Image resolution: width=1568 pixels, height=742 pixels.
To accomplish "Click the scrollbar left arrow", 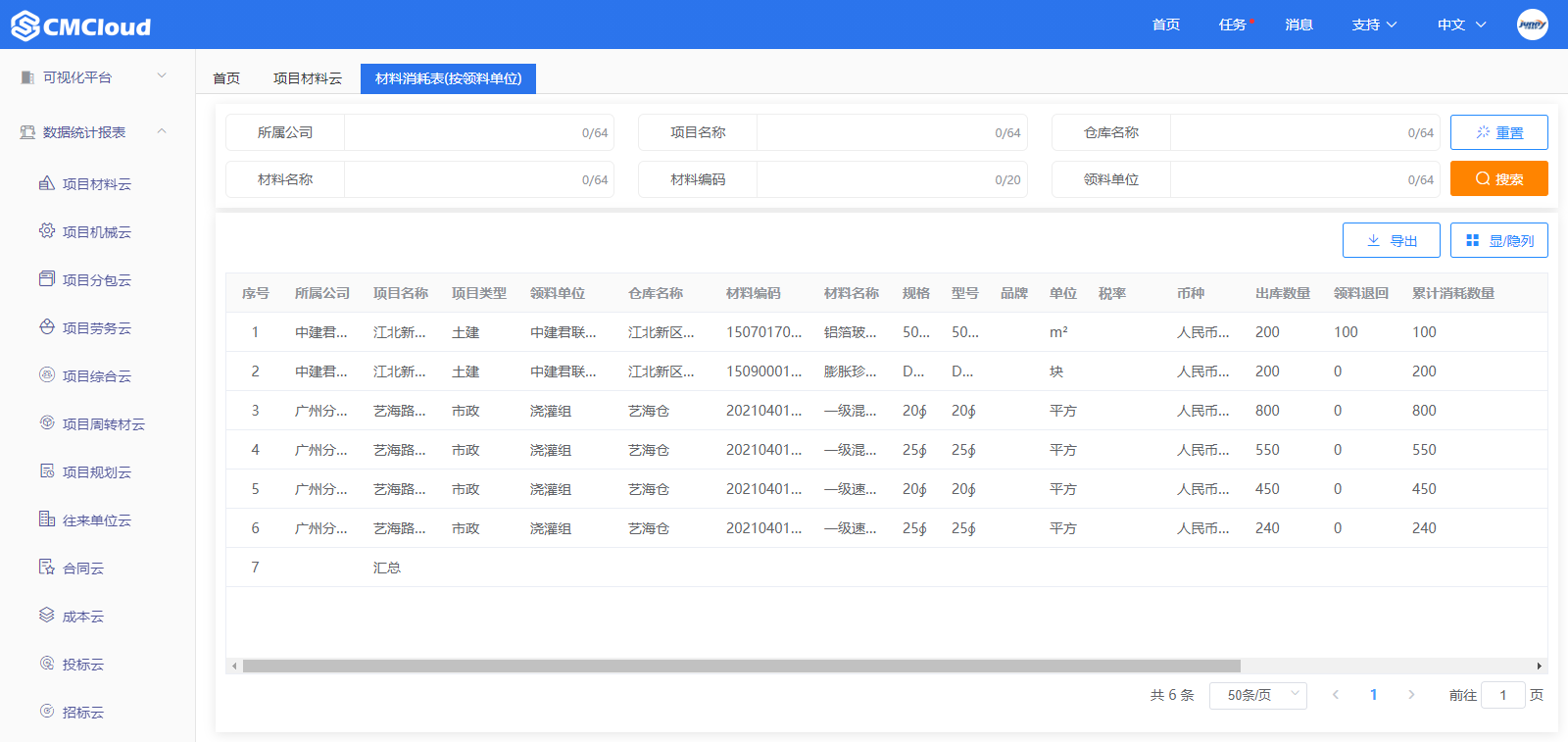I will coord(233,666).
